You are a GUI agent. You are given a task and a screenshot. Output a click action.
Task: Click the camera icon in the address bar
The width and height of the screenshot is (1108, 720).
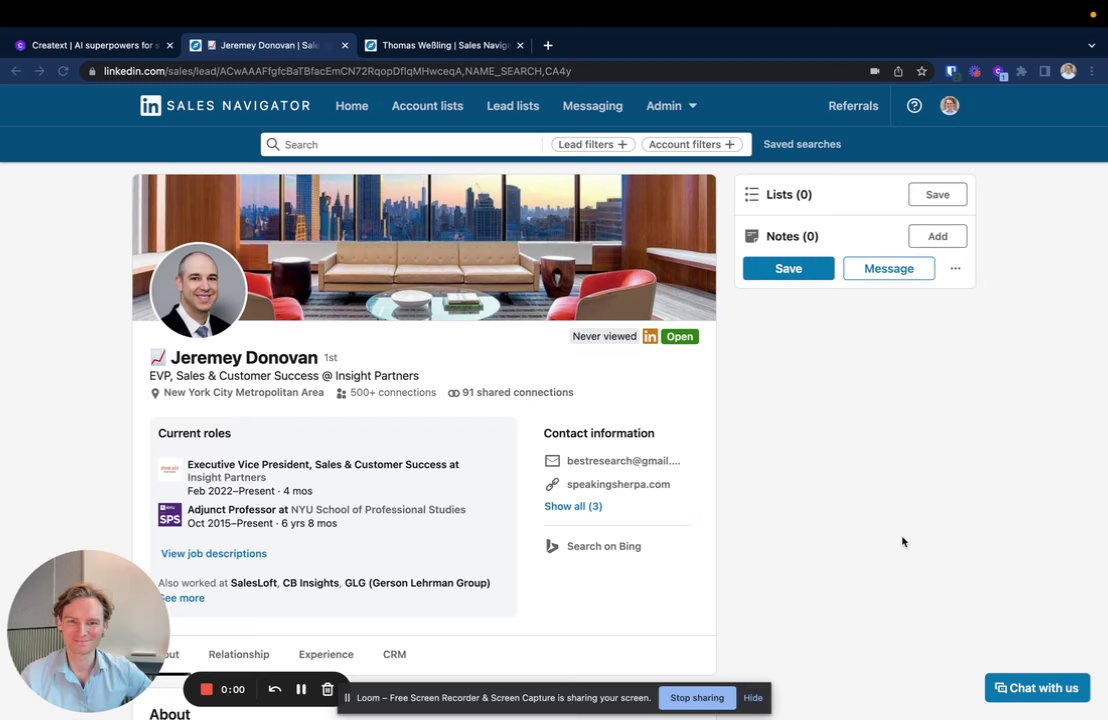(x=875, y=71)
